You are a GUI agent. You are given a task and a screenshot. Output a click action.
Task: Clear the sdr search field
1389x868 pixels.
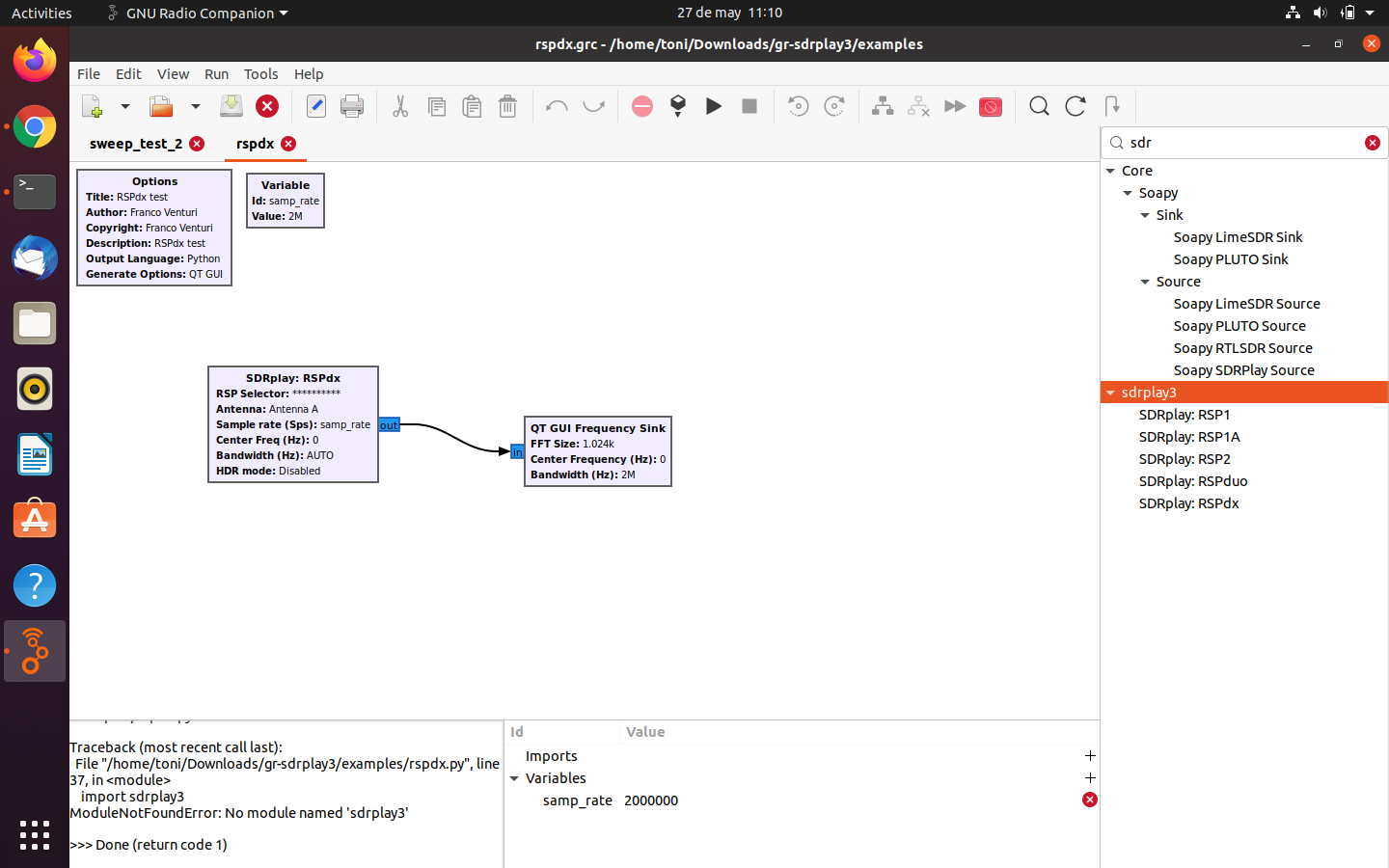(x=1373, y=142)
